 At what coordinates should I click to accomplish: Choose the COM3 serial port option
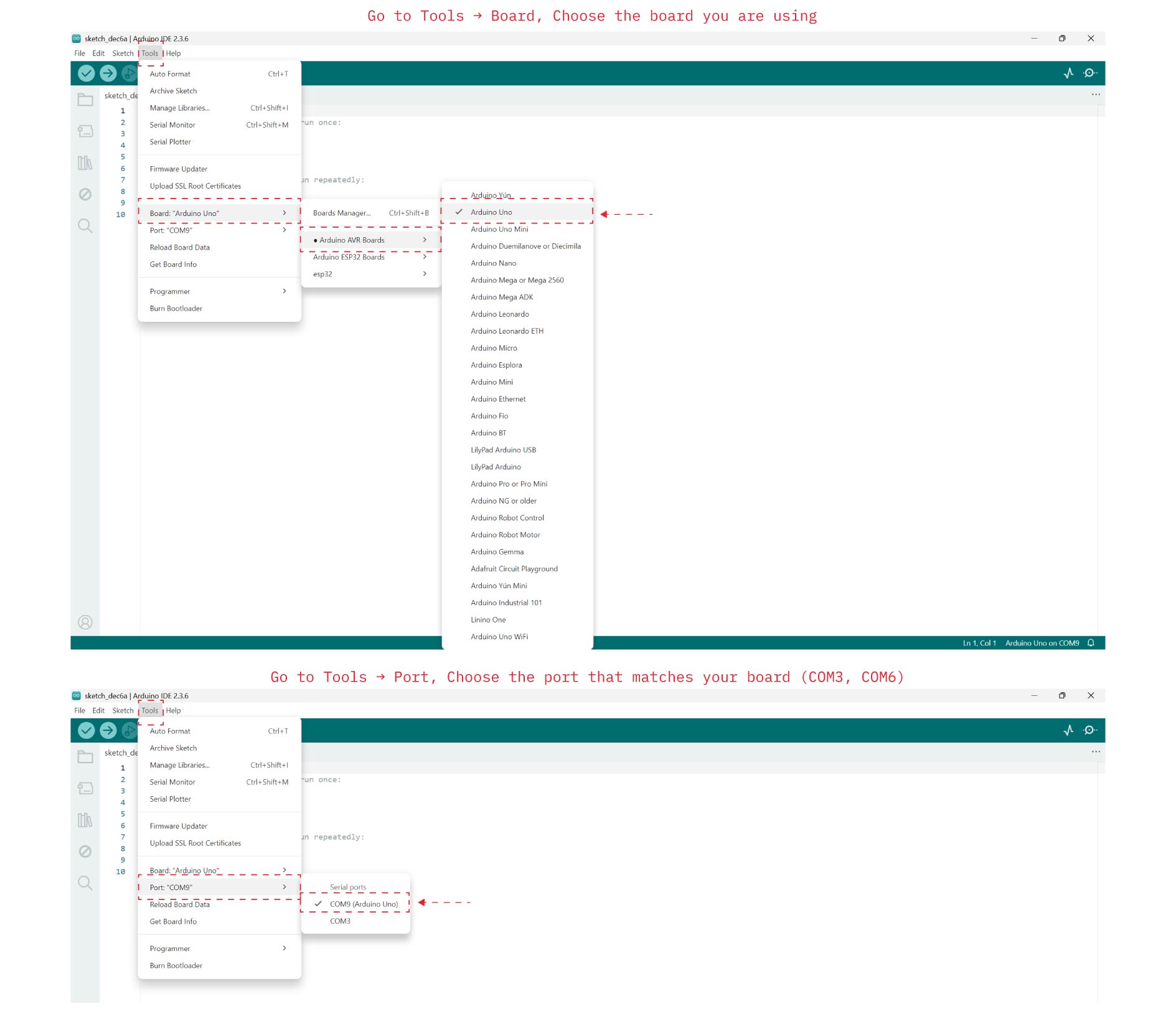point(340,921)
